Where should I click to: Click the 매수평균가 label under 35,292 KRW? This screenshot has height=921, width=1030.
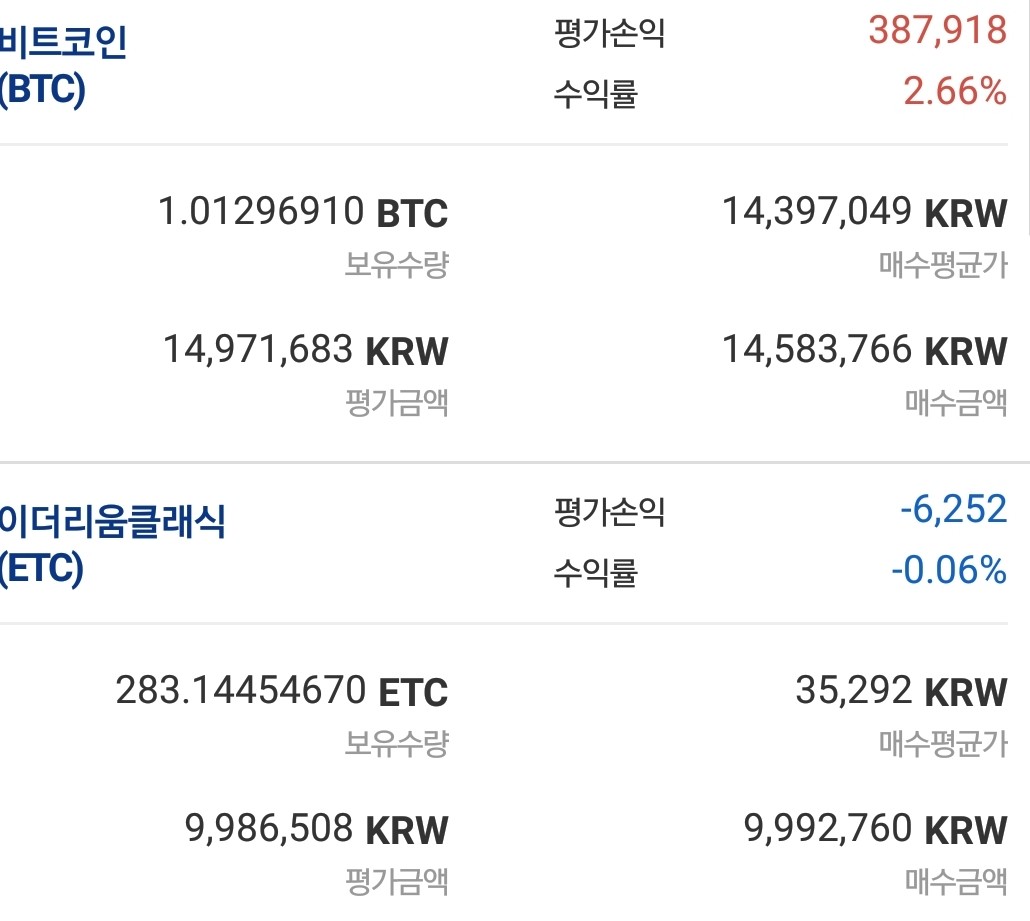[943, 743]
